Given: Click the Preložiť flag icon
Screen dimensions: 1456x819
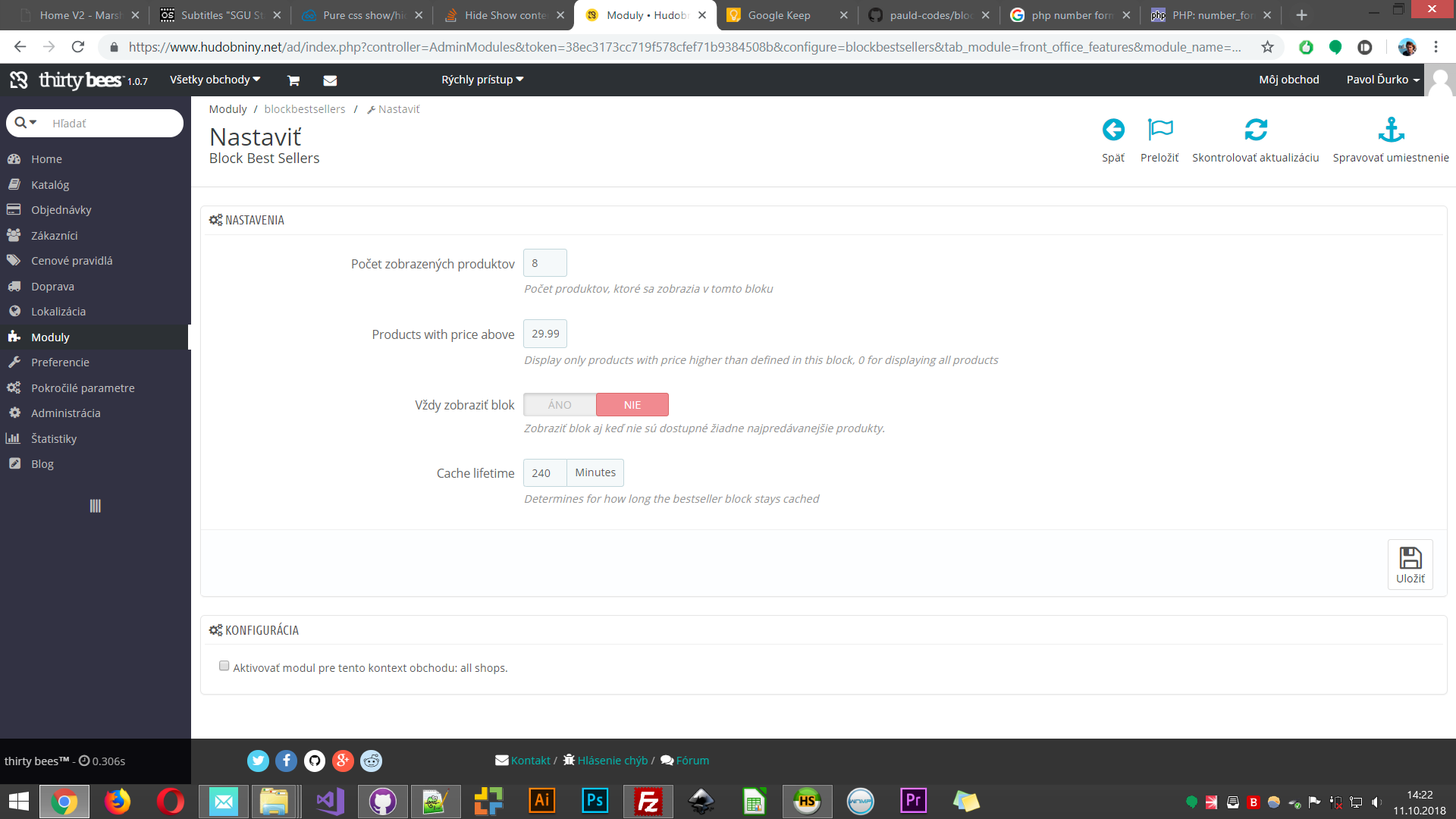Looking at the screenshot, I should (x=1159, y=130).
